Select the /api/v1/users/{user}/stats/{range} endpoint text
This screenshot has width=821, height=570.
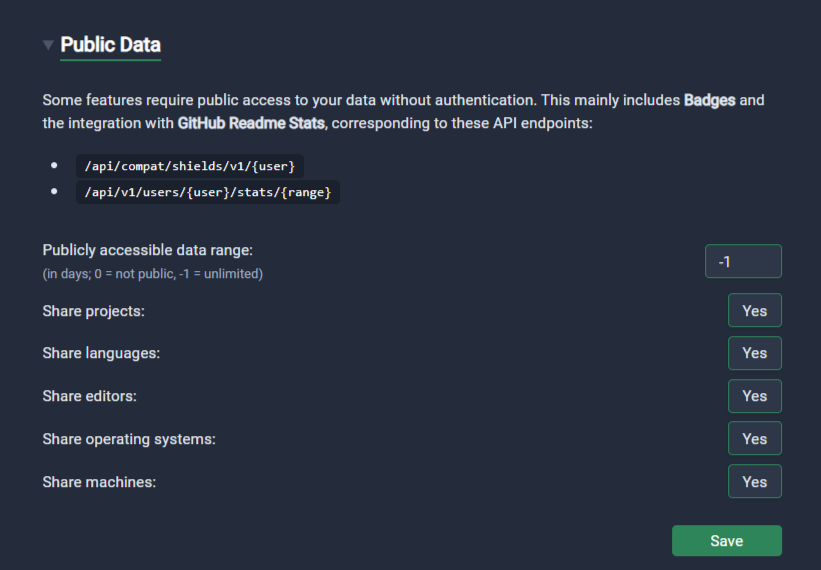point(208,192)
